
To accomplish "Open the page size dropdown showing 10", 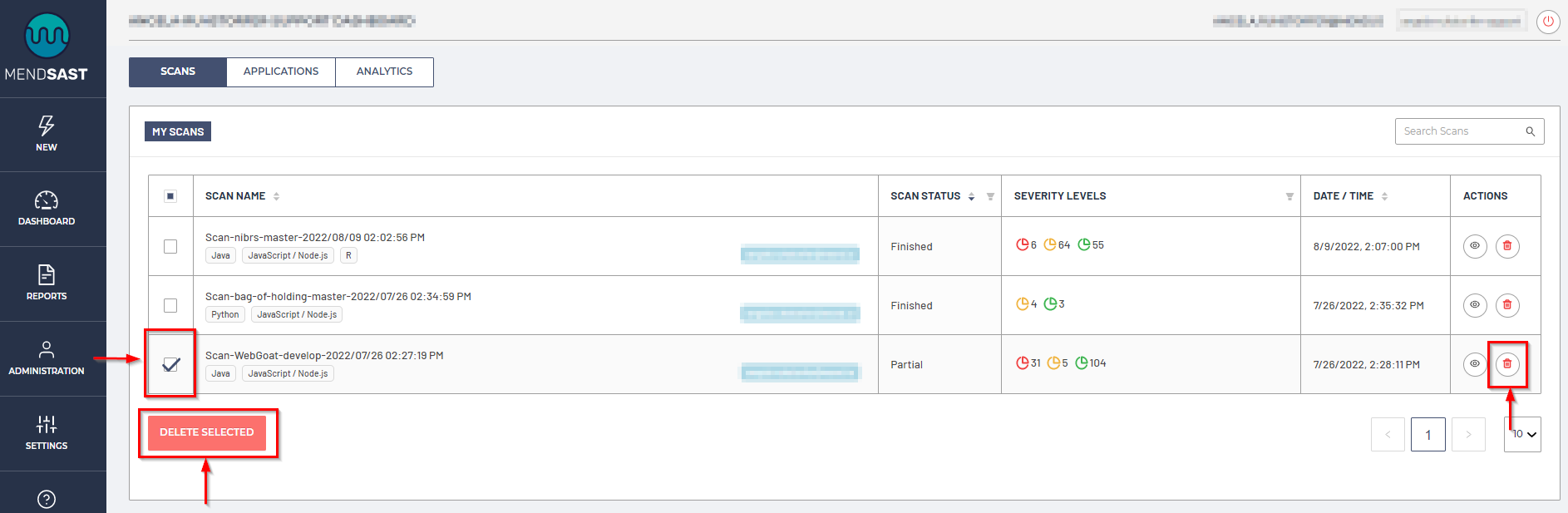I will (x=1522, y=435).
